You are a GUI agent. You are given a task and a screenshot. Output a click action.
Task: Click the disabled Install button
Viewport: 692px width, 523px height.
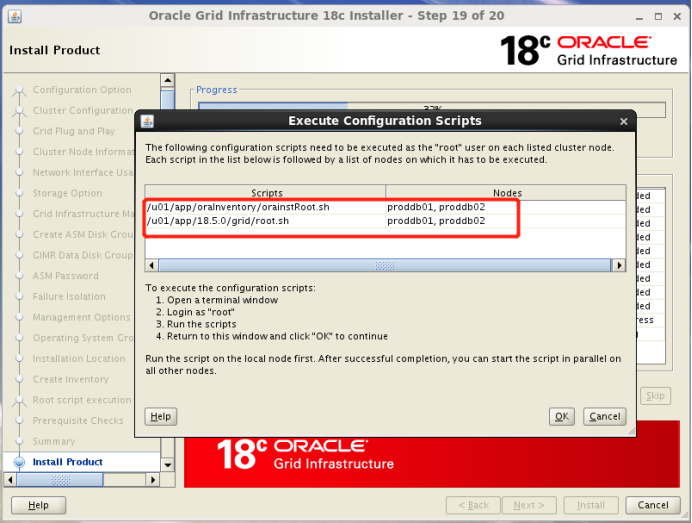click(x=590, y=505)
